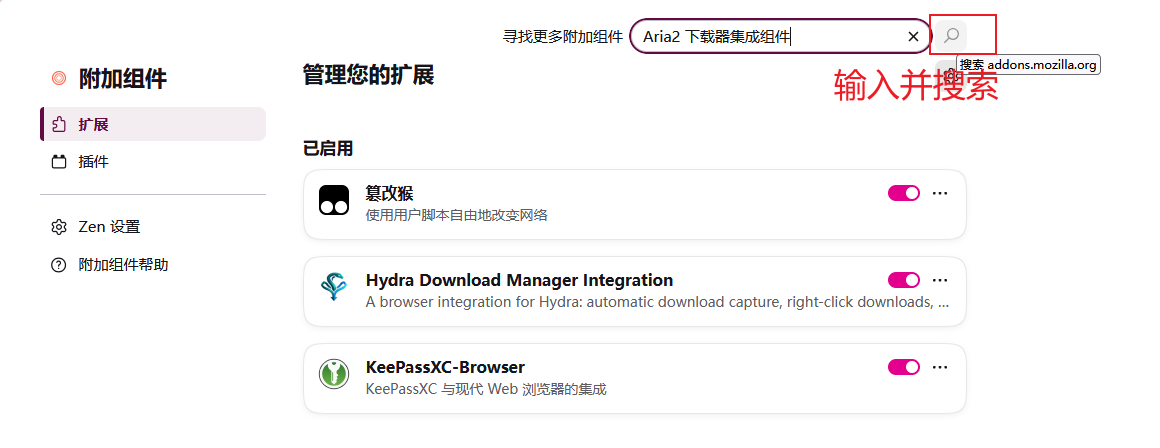Open Zen 设置 from sidebar

click(153, 227)
